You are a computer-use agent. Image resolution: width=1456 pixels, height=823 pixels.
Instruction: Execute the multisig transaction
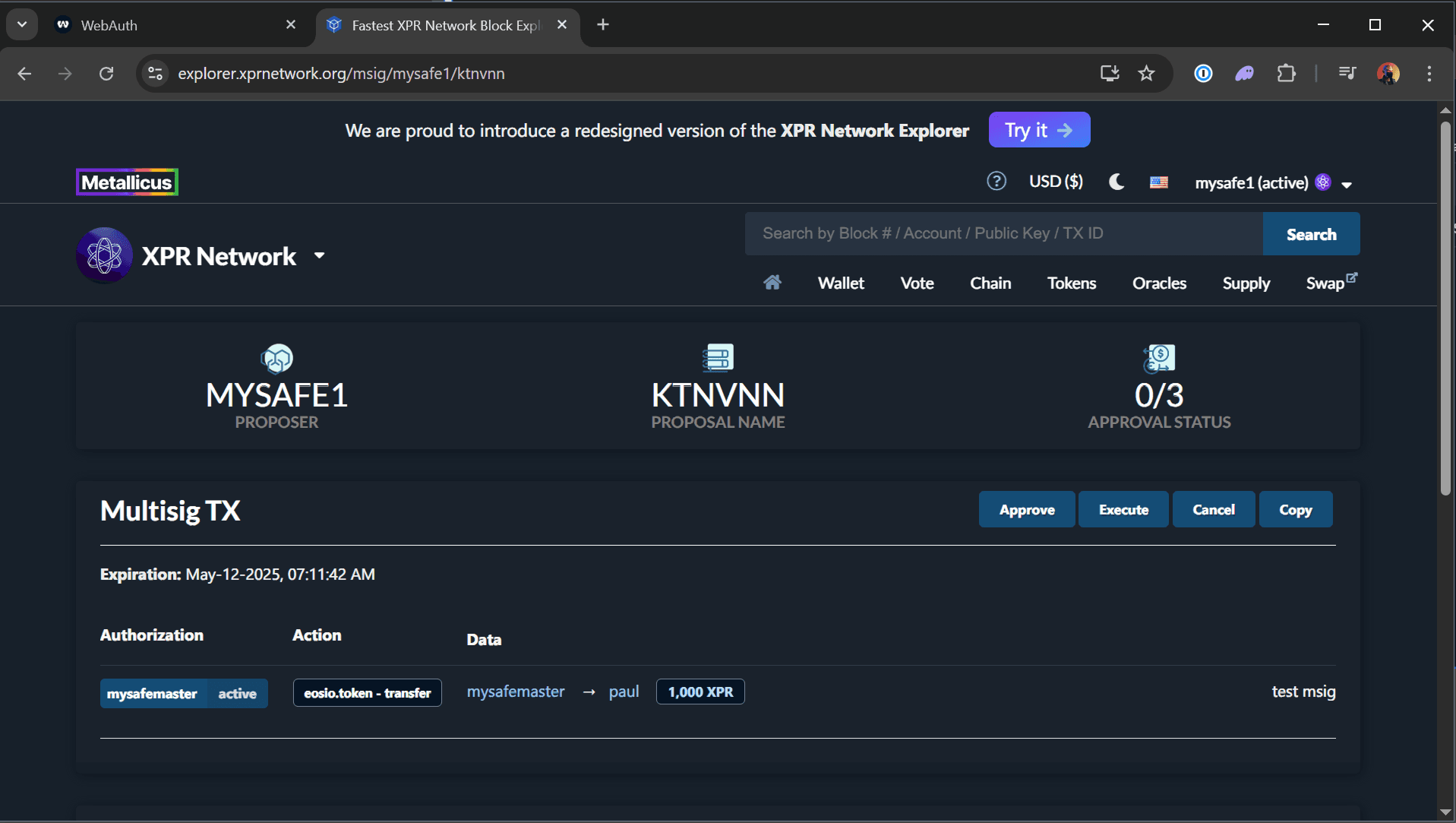[1123, 510]
